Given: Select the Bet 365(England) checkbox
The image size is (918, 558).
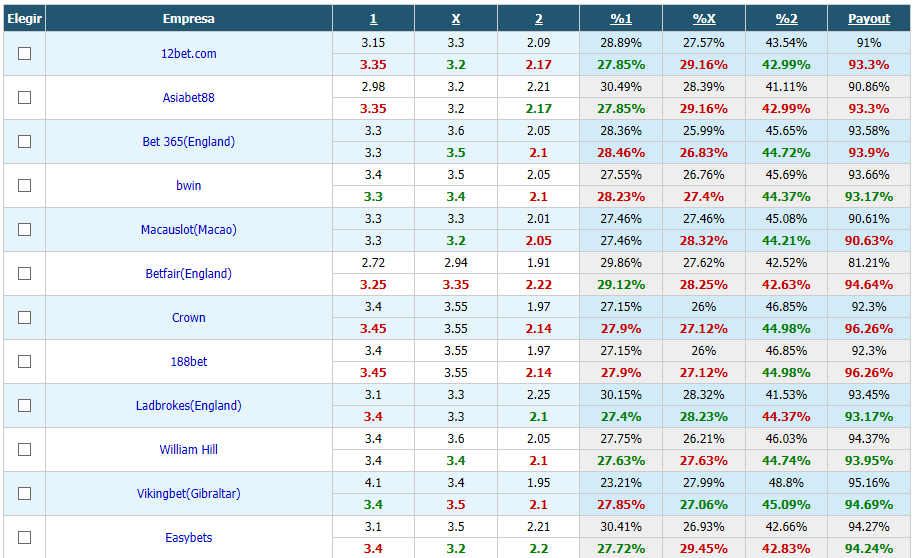Looking at the screenshot, I should tap(25, 141).
